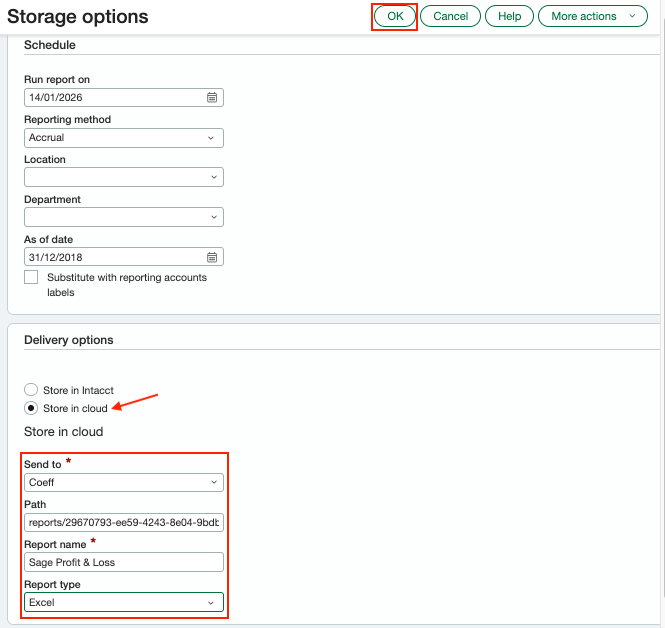Click the OK button
665x628 pixels.
pyautogui.click(x=394, y=17)
